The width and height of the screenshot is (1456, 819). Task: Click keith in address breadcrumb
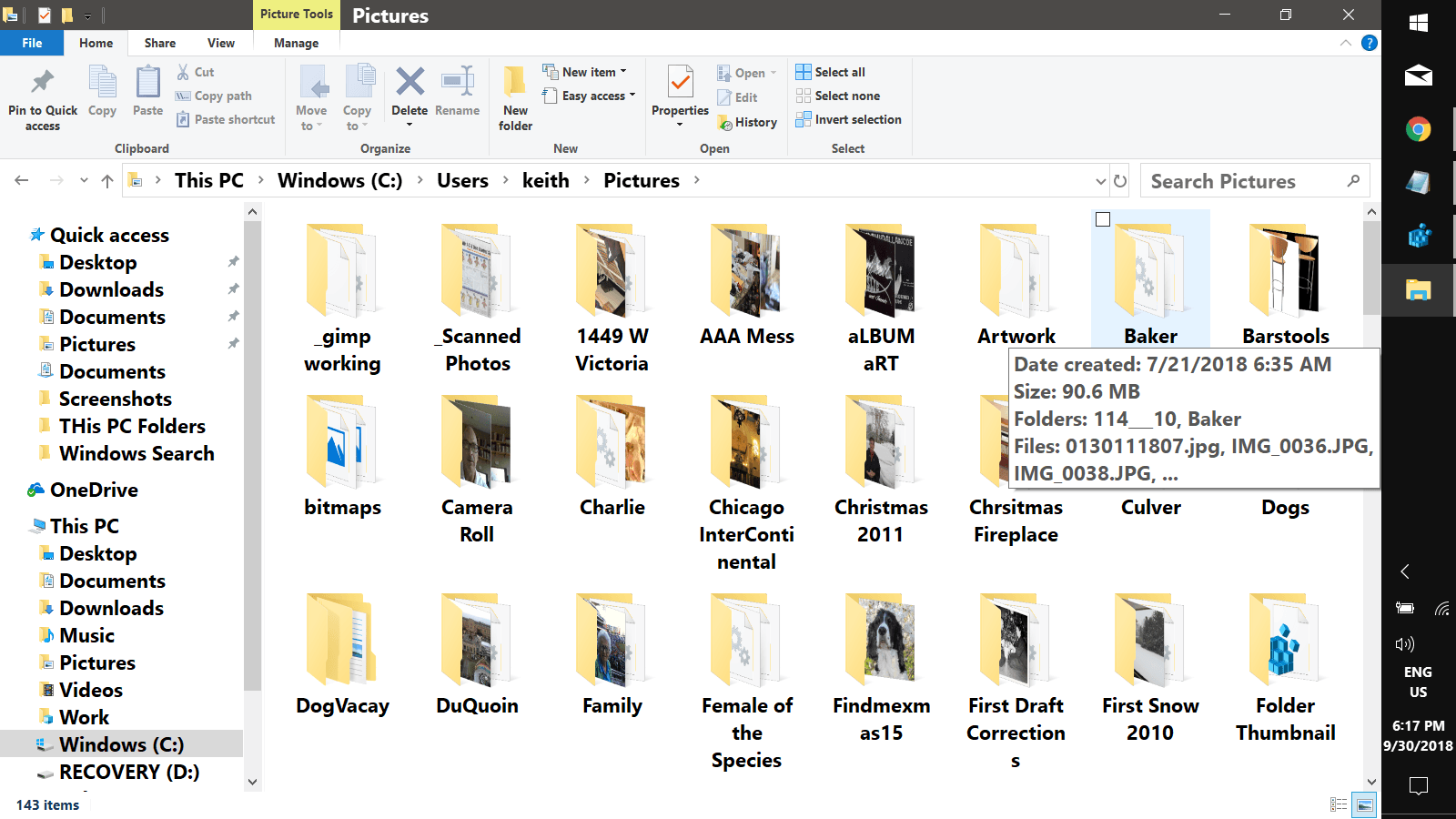pos(546,180)
